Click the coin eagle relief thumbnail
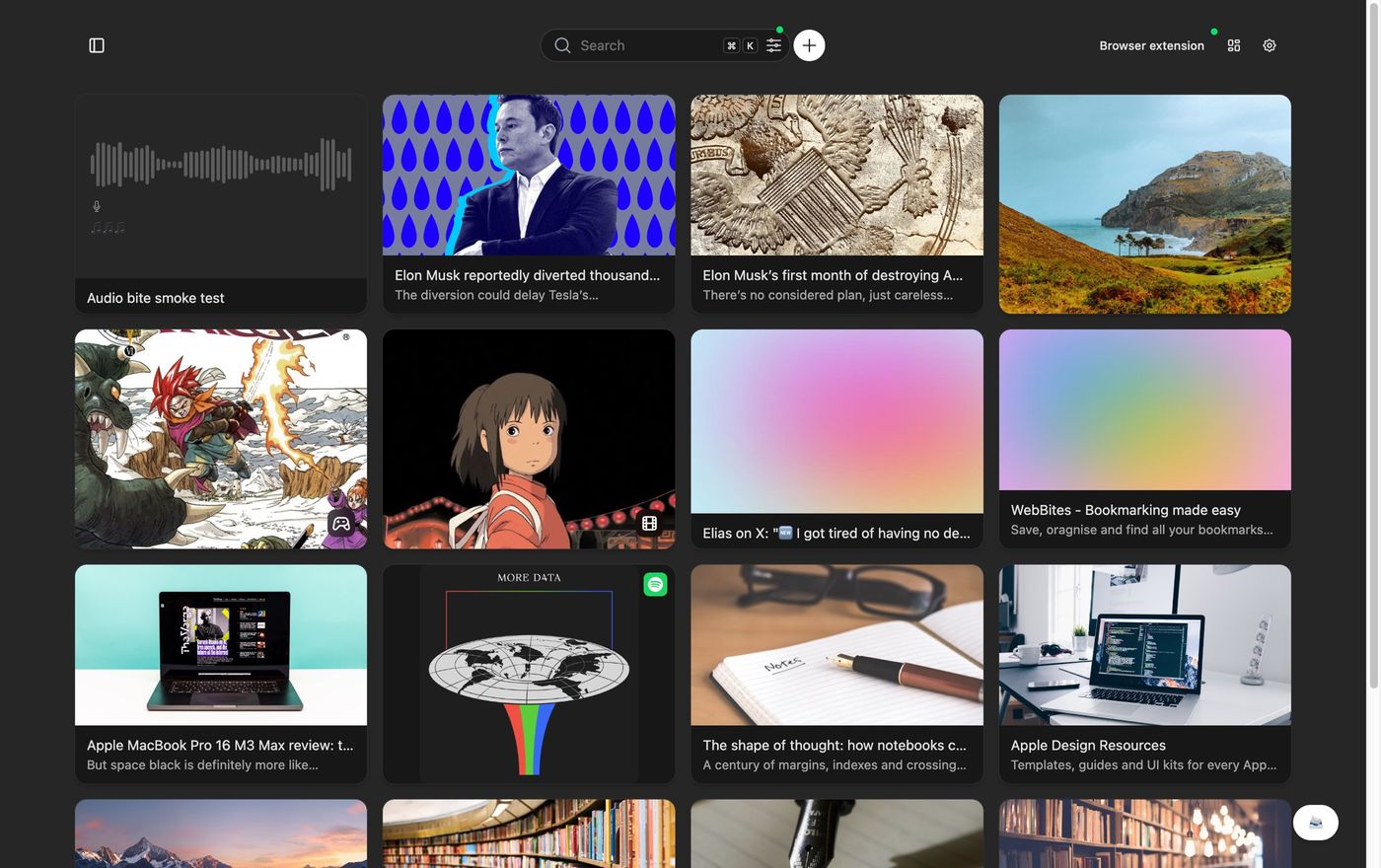The width and height of the screenshot is (1381, 868). click(836, 175)
